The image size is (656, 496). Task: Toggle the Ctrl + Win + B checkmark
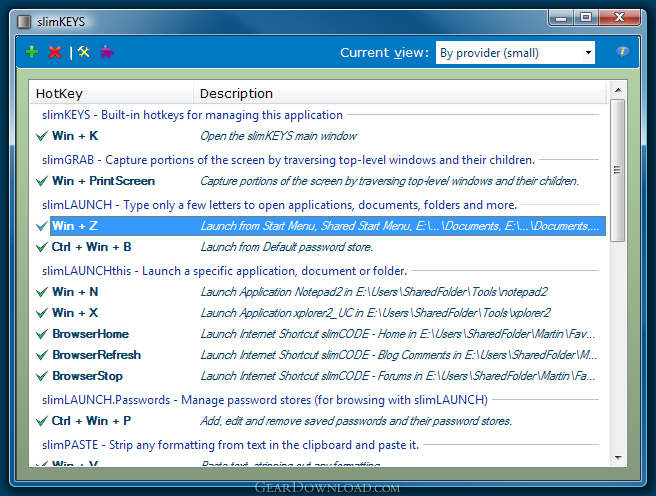(x=41, y=247)
